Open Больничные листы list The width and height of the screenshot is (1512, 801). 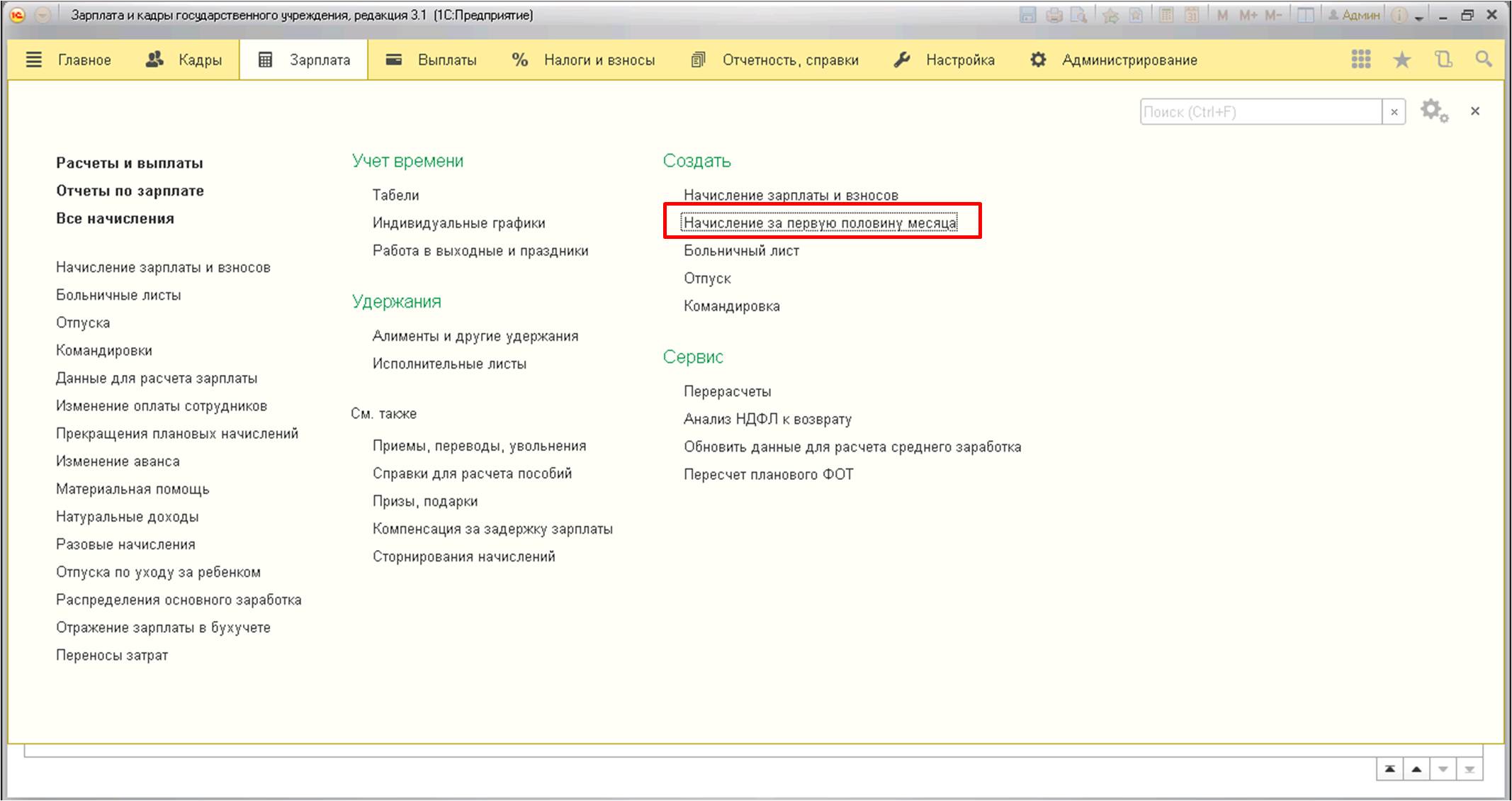(x=118, y=295)
